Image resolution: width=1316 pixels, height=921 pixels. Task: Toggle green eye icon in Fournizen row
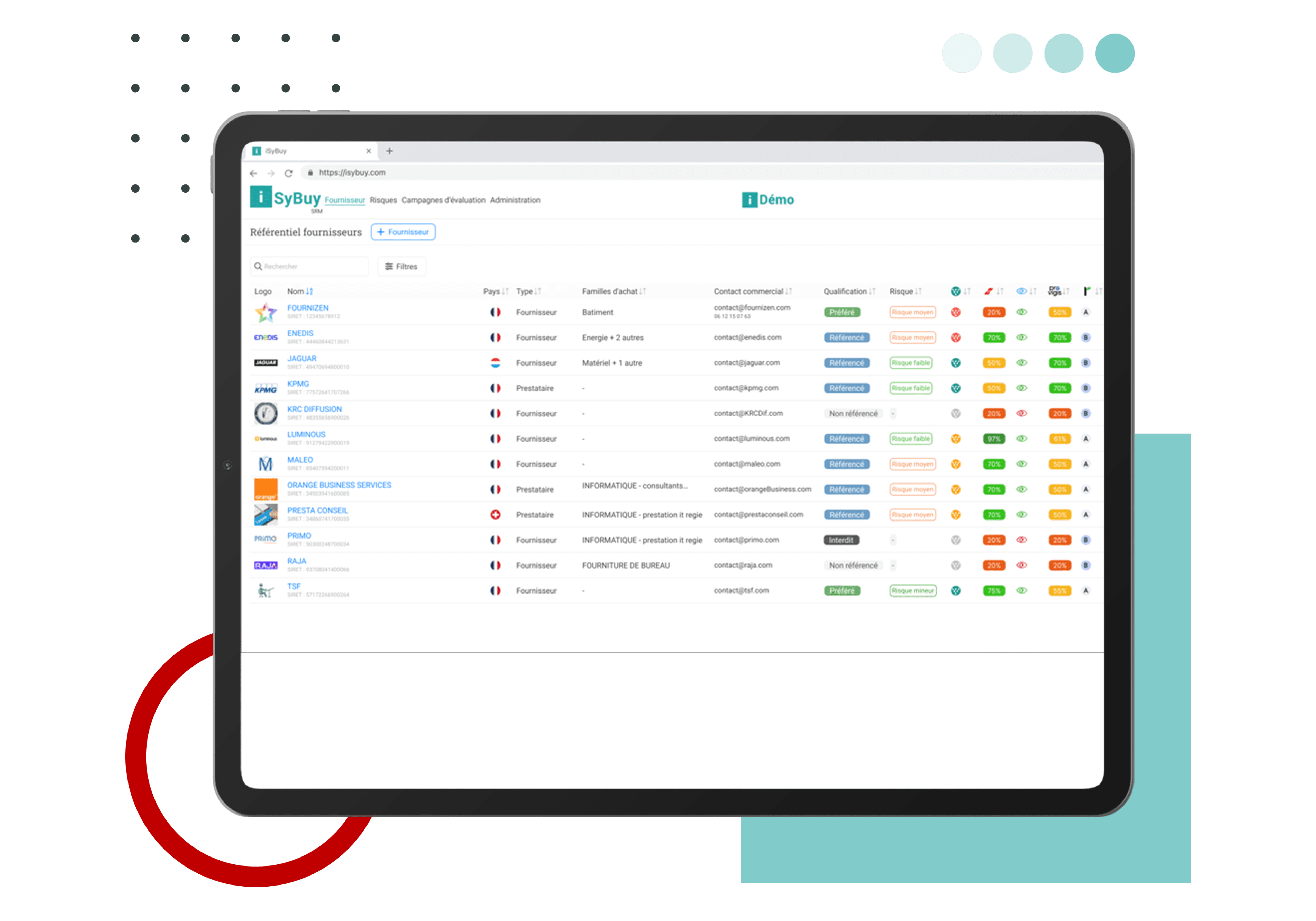click(x=1021, y=312)
